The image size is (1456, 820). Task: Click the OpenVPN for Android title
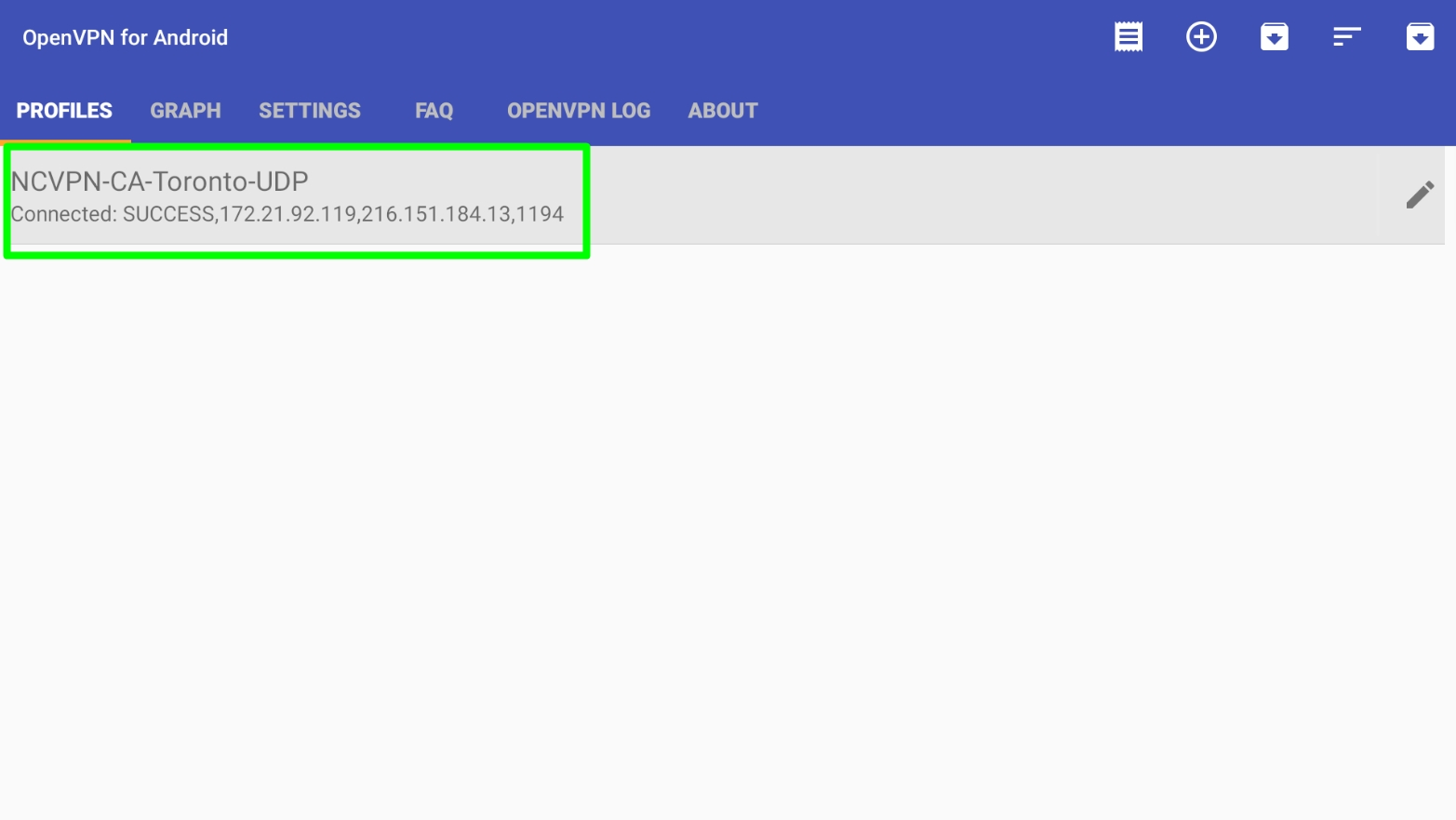tap(126, 37)
